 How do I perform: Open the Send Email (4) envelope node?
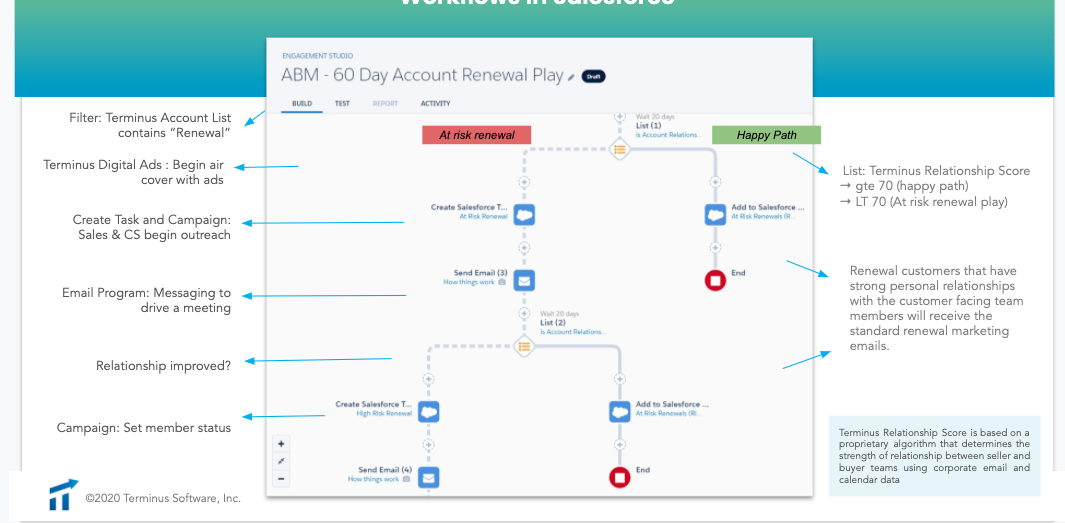(428, 477)
